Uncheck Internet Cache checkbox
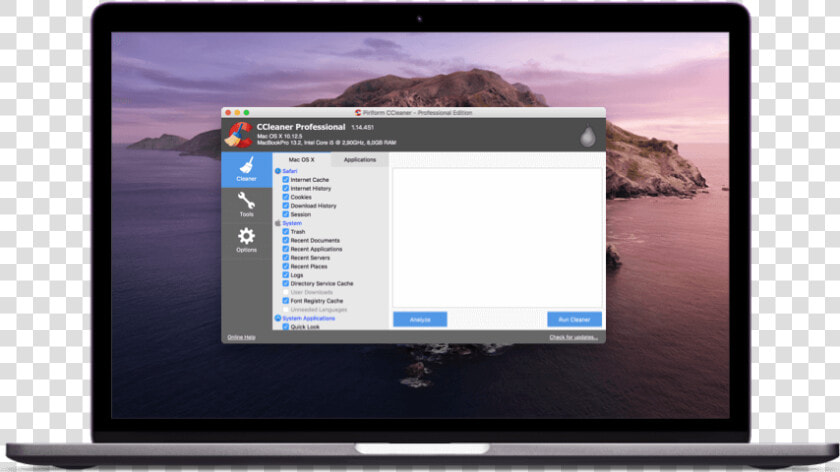This screenshot has height=472, width=840. click(286, 179)
